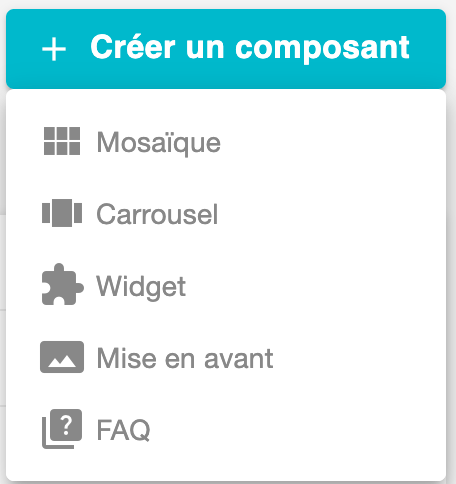Click the Créer un composant button
Screen dimensions: 456x484
(226, 49)
